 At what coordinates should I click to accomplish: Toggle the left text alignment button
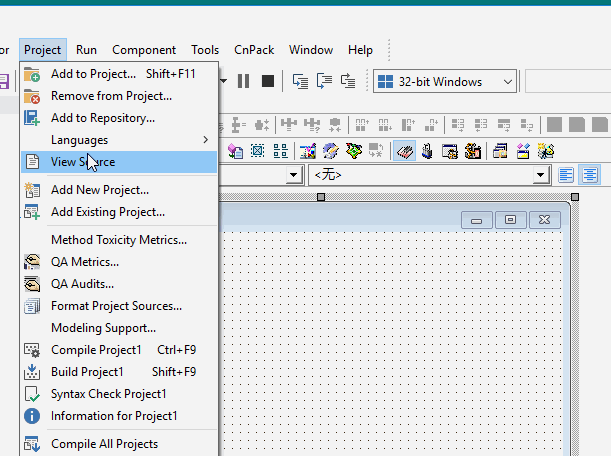(567, 175)
